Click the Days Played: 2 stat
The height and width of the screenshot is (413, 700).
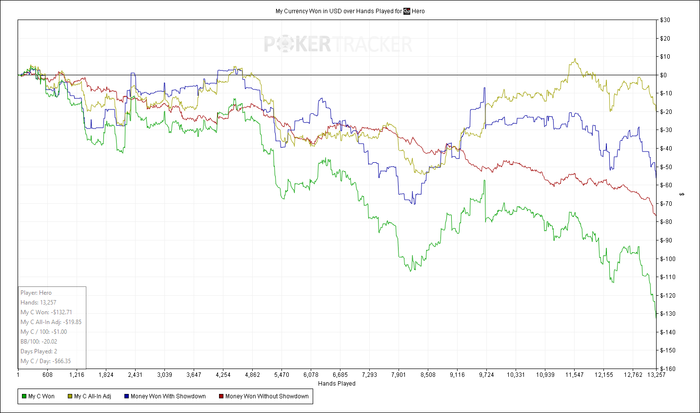point(39,351)
